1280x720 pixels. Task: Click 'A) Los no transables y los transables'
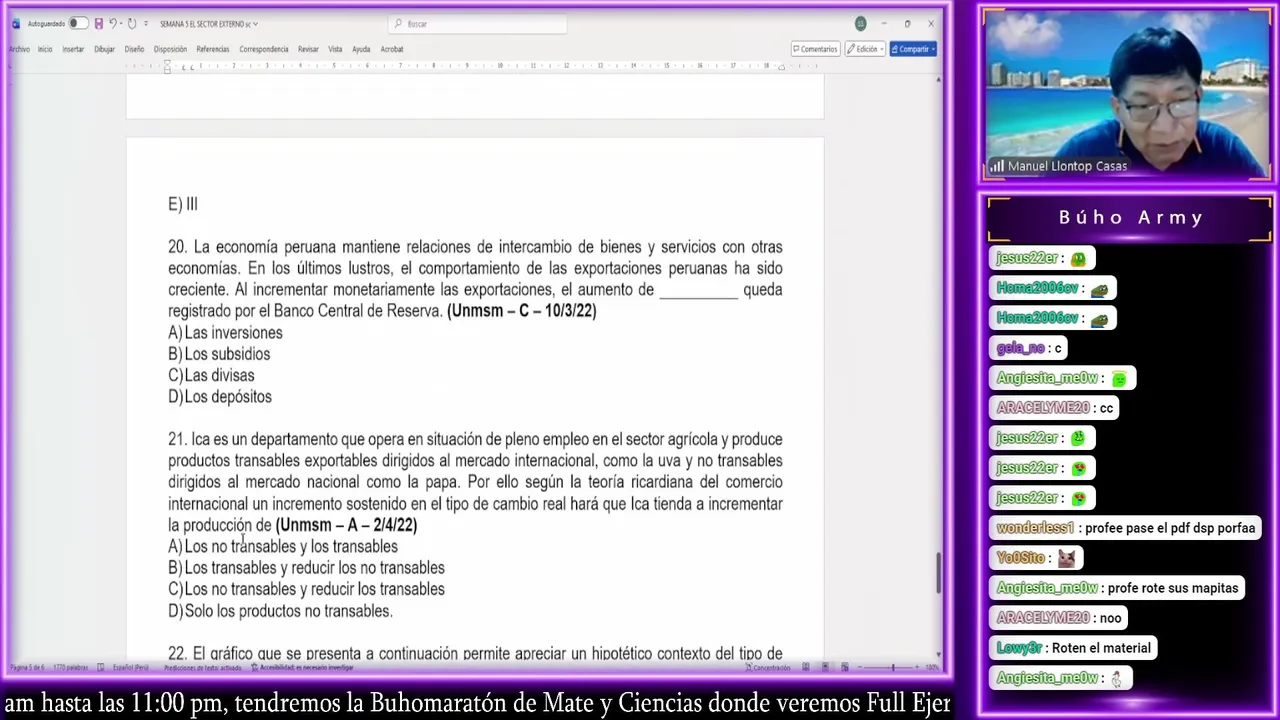pyautogui.click(x=283, y=547)
